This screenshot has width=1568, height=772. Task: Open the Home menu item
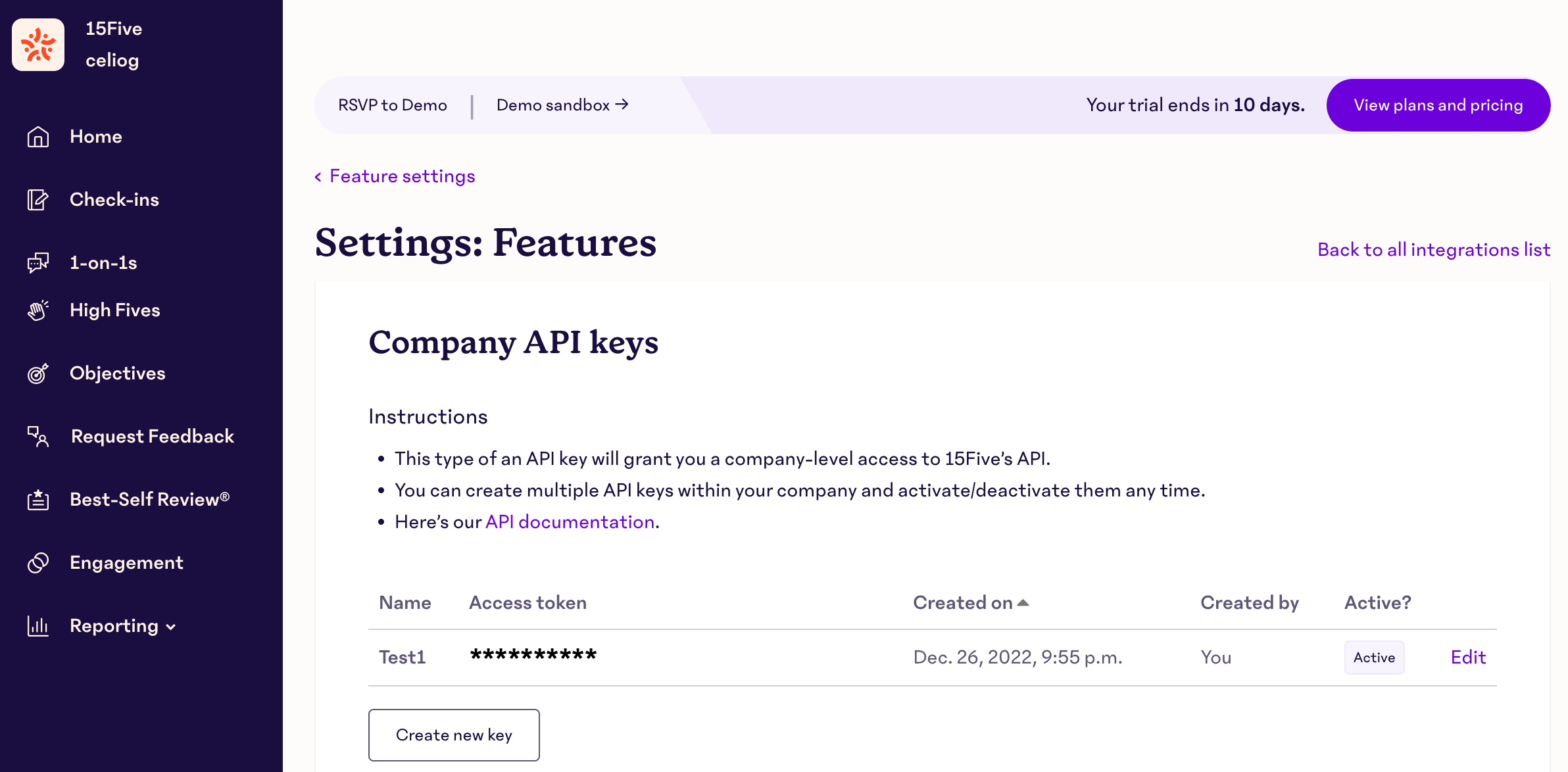click(x=96, y=137)
